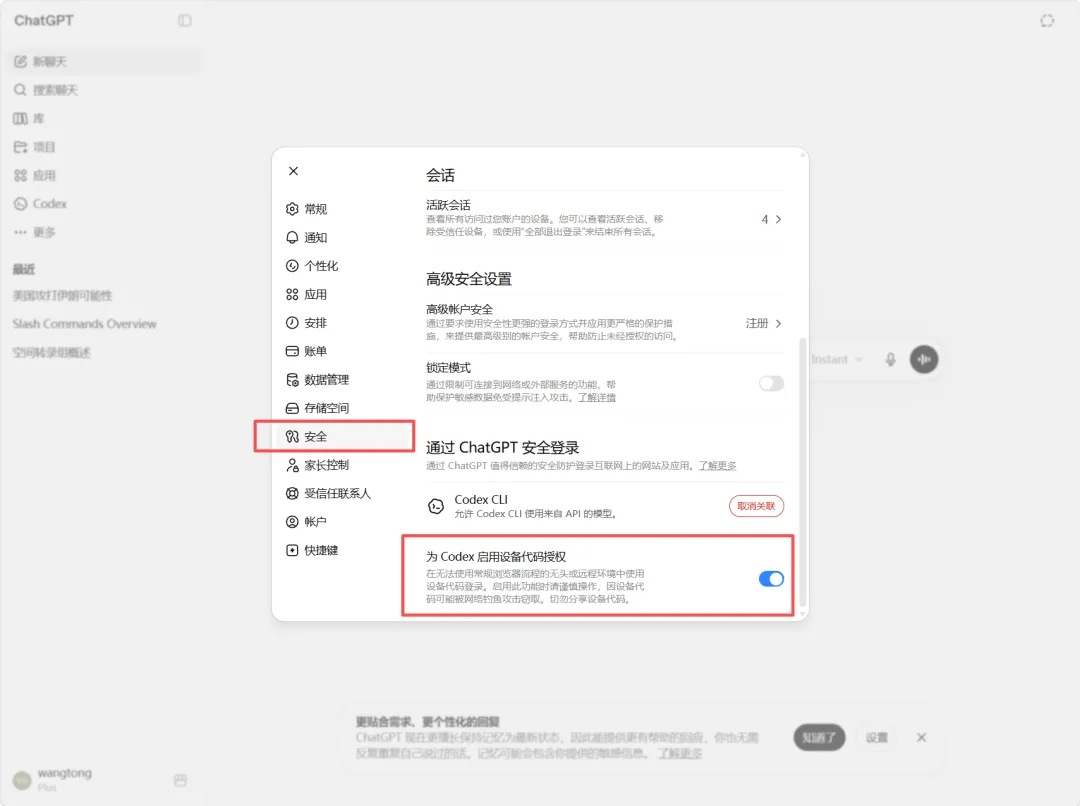Screen dimensions: 1080x806
Task: Click the 最近 section heading
Action: pyautogui.click(x=23, y=269)
